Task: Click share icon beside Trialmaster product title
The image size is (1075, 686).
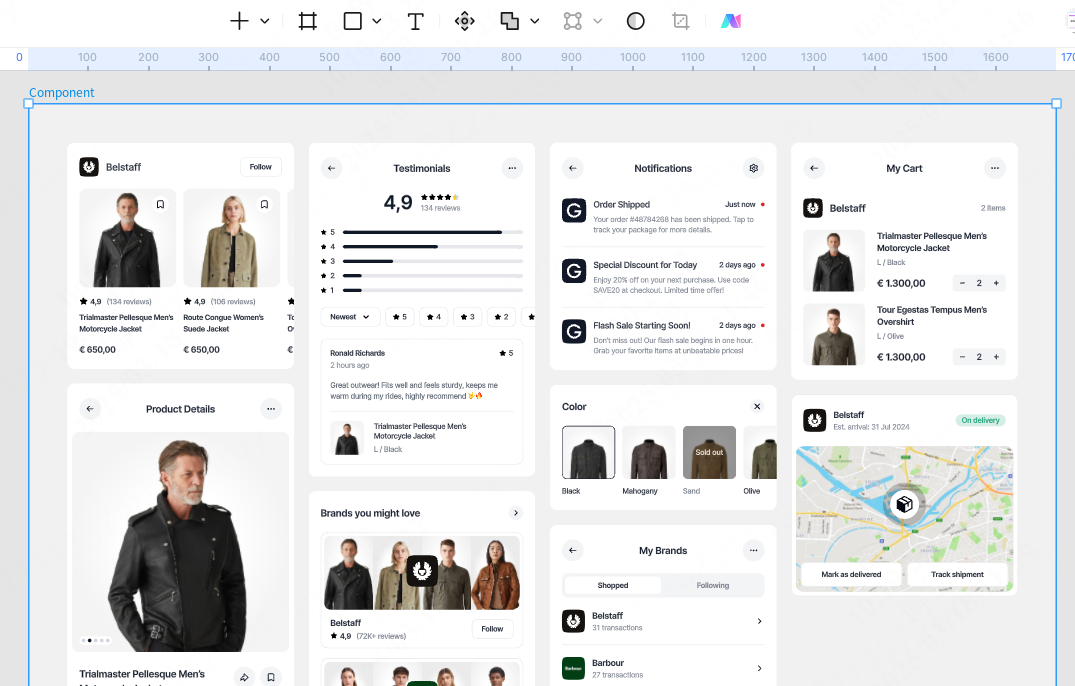Action: (244, 677)
